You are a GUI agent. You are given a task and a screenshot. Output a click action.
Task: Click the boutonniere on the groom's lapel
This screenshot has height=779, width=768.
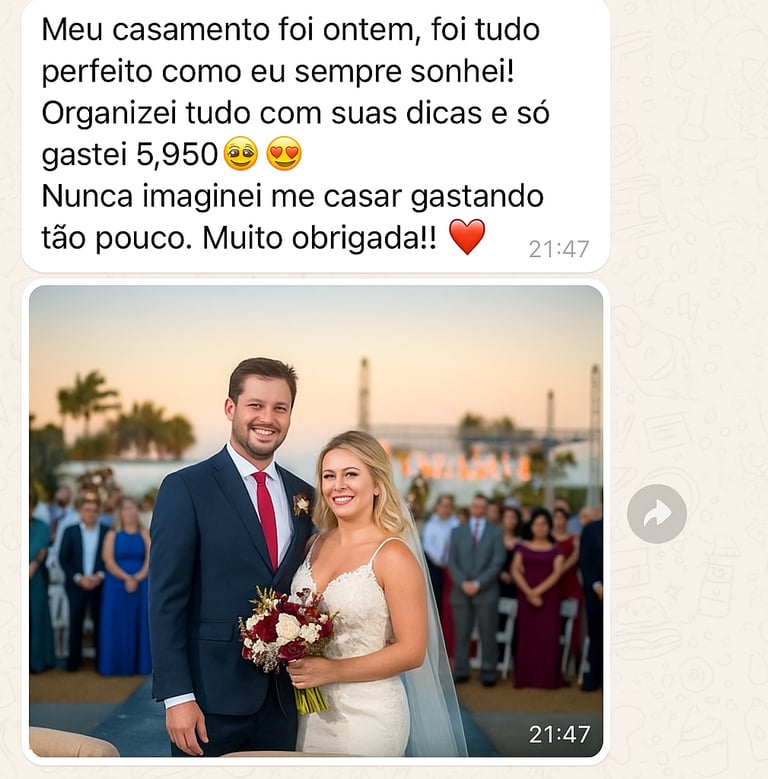[301, 504]
